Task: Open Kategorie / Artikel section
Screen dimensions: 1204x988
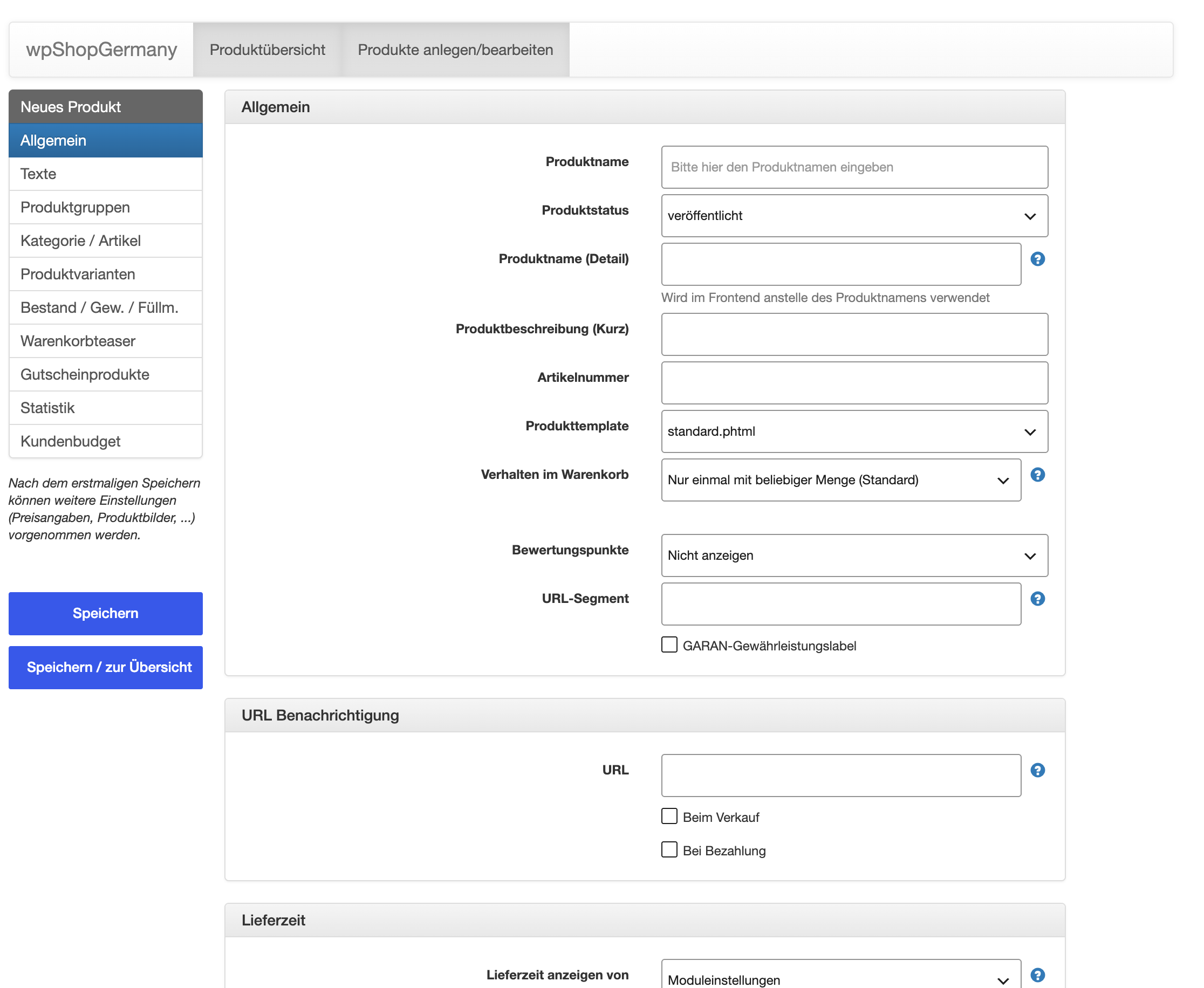Action: (105, 241)
